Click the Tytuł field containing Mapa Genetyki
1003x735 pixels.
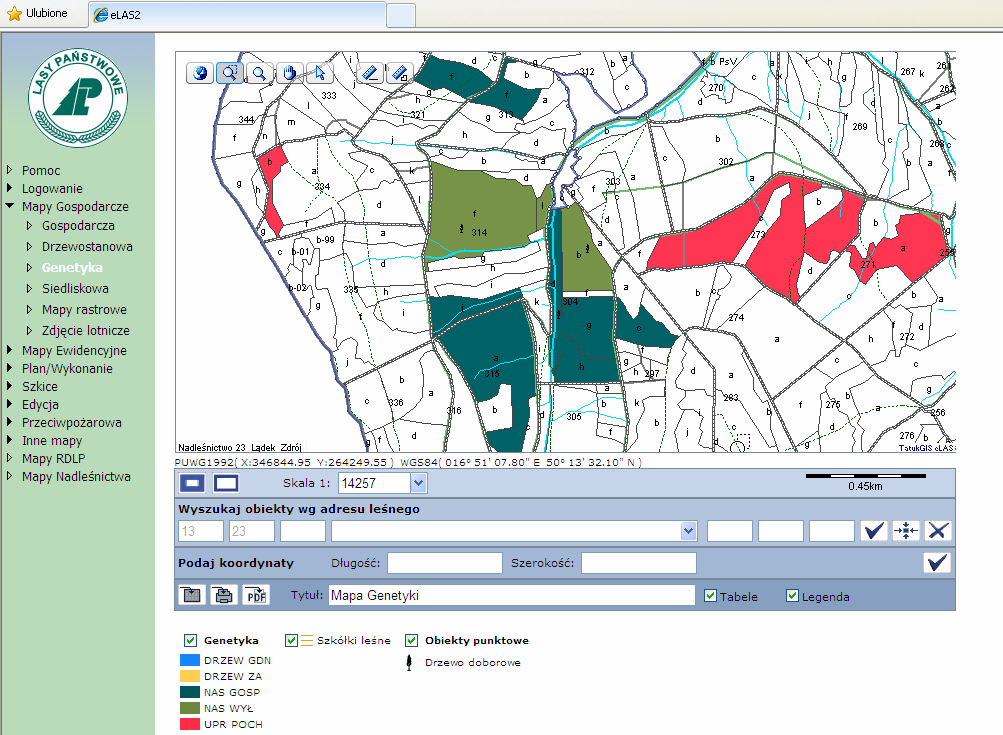point(512,595)
